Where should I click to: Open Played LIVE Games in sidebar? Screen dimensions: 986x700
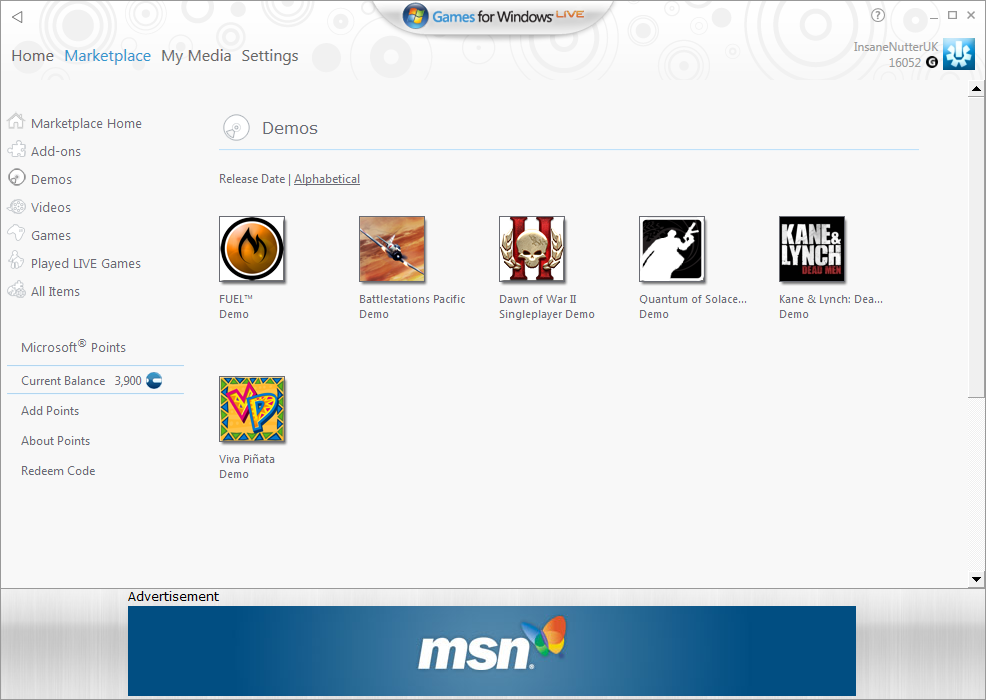(86, 264)
